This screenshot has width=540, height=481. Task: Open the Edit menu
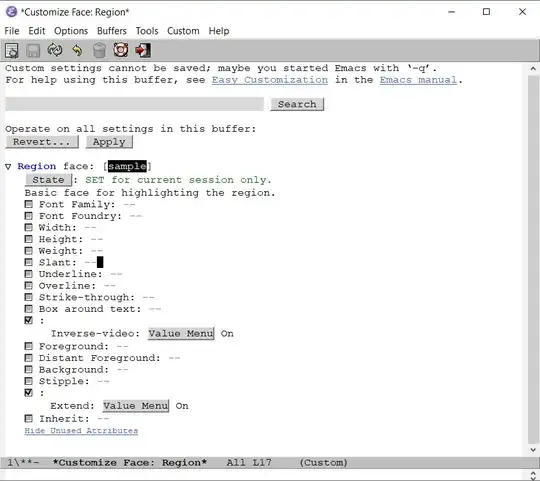click(x=37, y=31)
